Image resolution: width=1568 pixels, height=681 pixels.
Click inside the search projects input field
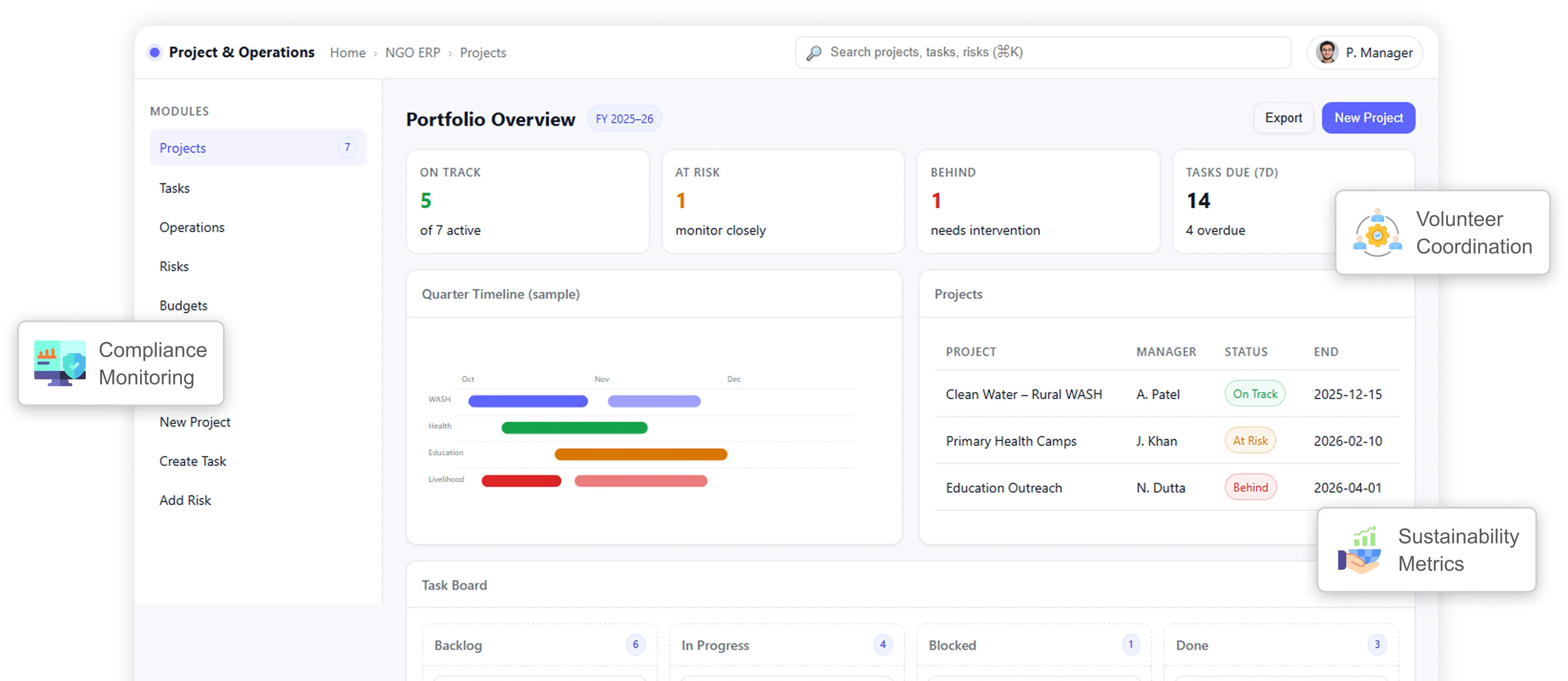[1035, 52]
